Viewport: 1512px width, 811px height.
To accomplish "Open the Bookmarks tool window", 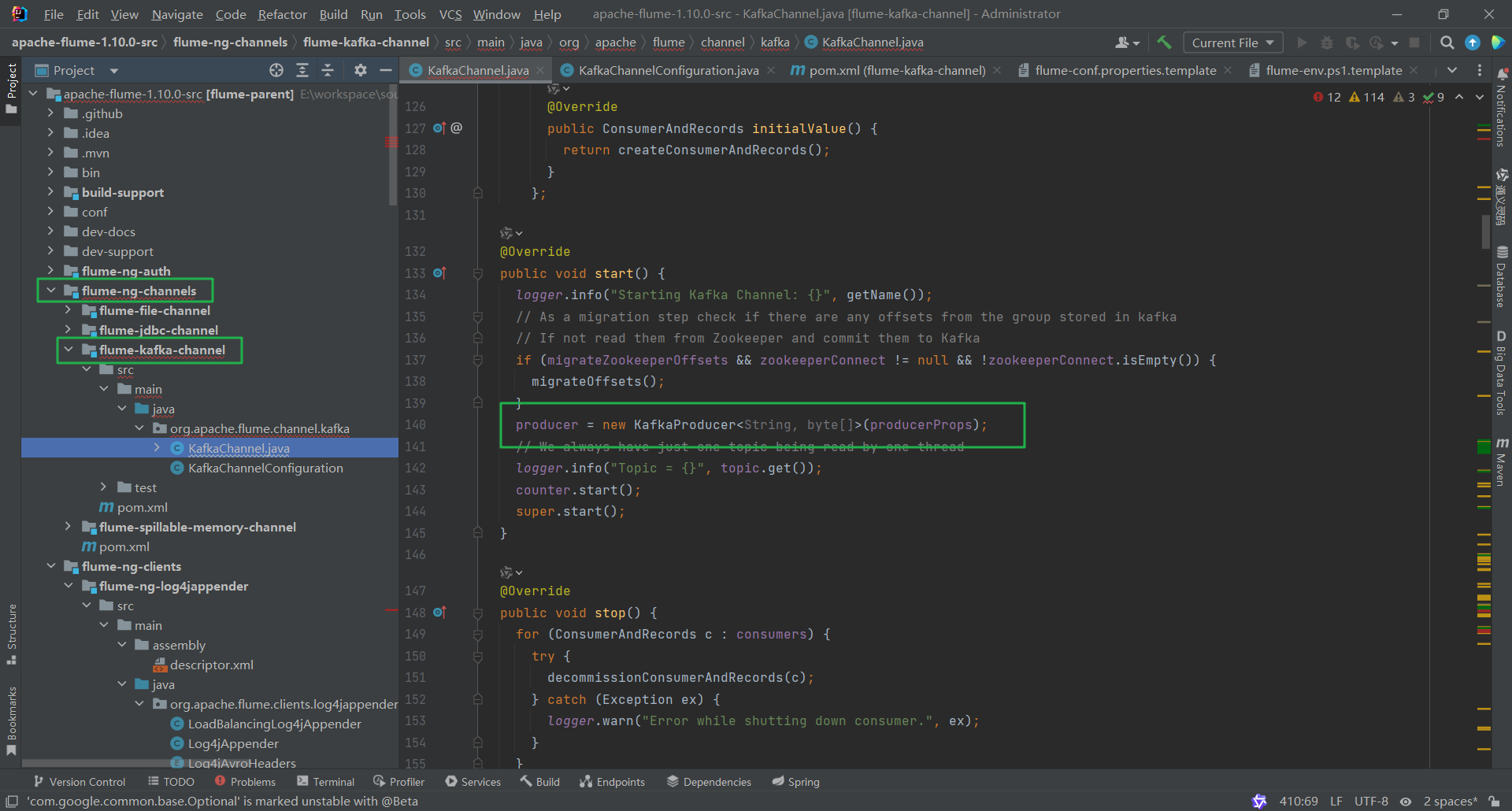I will 11,720.
